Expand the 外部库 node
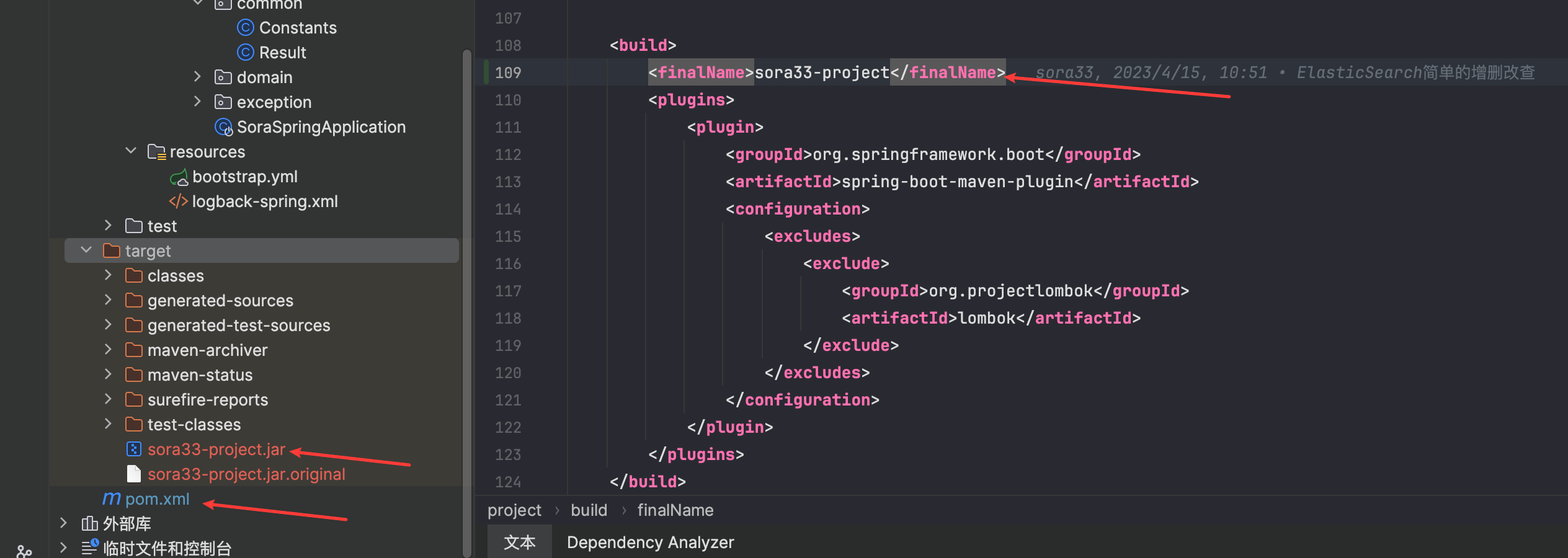The width and height of the screenshot is (1568, 558). coord(63,523)
